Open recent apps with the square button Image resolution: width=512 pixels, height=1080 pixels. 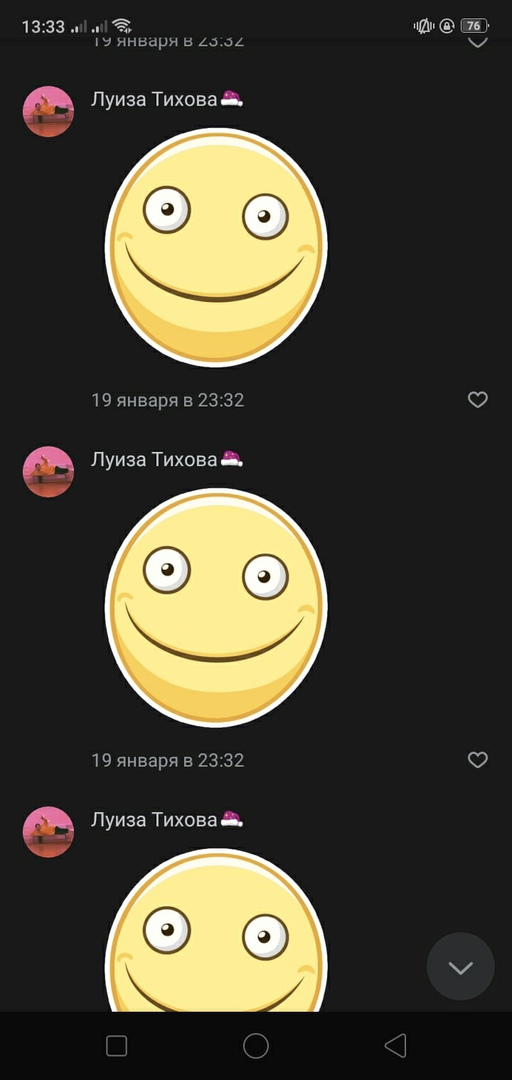tap(116, 1046)
